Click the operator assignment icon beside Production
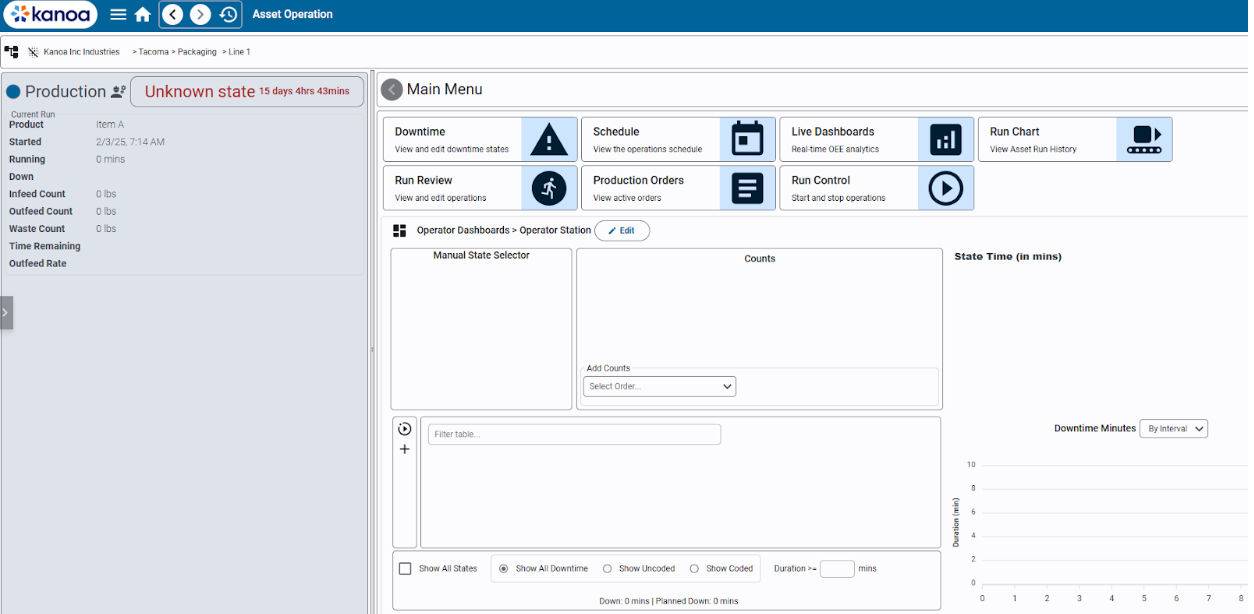1254x614 pixels. click(x=119, y=91)
